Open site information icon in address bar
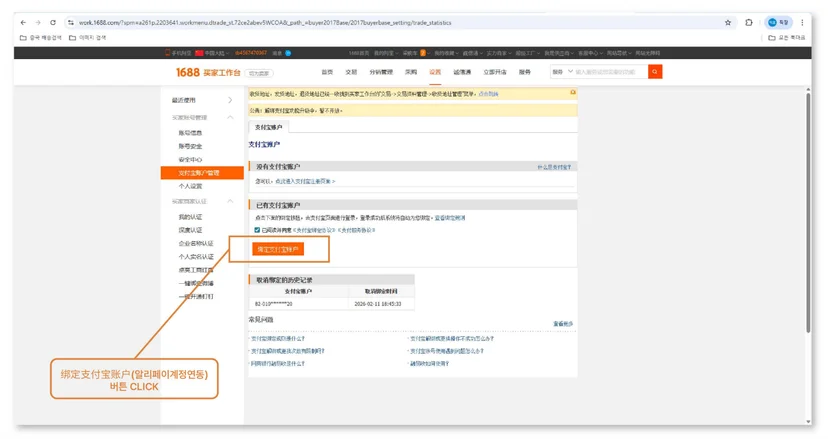The width and height of the screenshot is (828, 439). click(71, 23)
